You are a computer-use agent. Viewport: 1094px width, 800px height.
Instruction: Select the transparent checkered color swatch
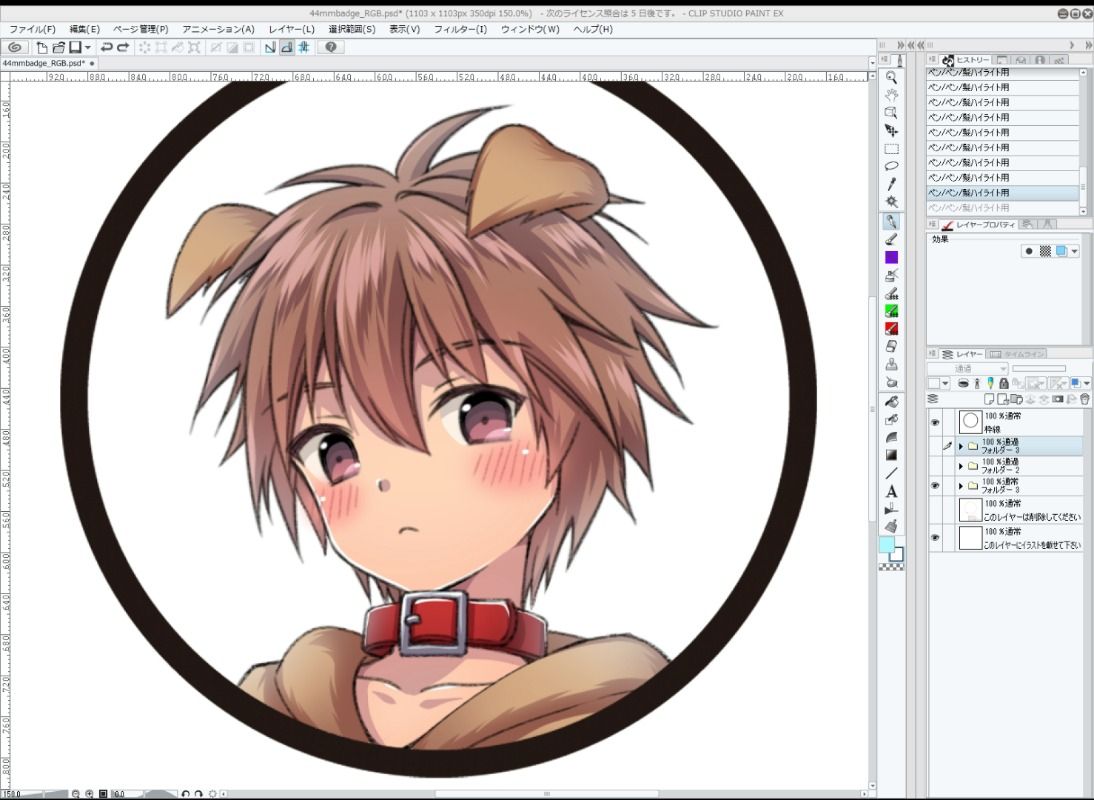(891, 567)
